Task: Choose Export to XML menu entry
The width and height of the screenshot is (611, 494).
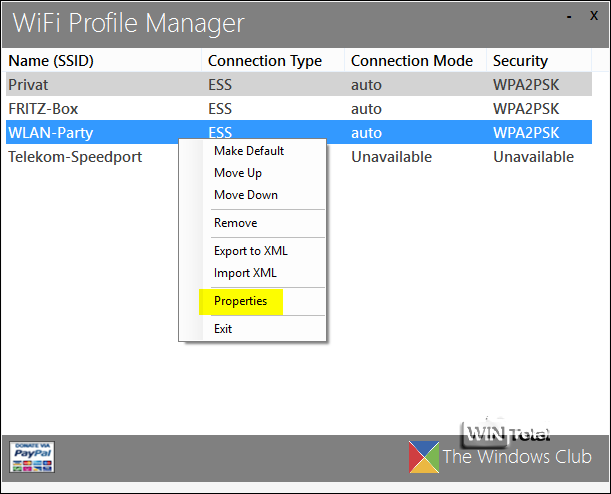Action: point(250,251)
